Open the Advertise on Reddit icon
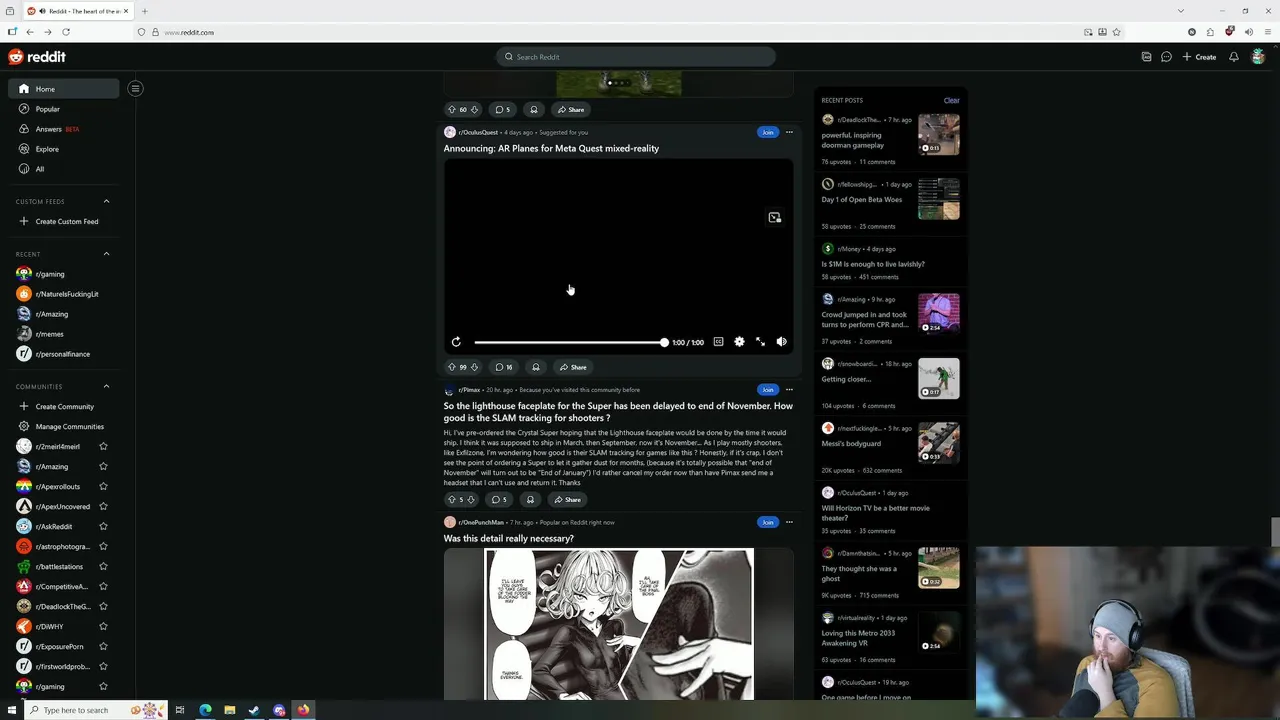 pos(1146,57)
